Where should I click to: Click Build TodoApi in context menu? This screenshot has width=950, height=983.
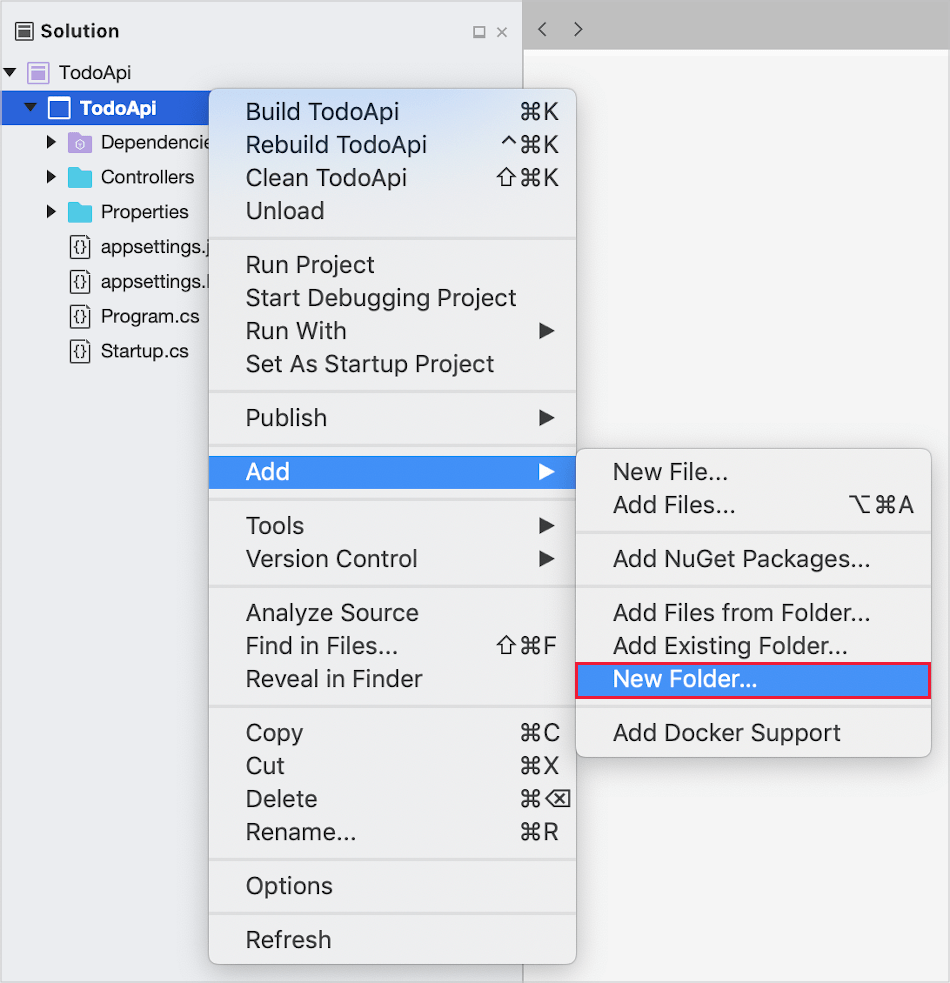click(322, 112)
